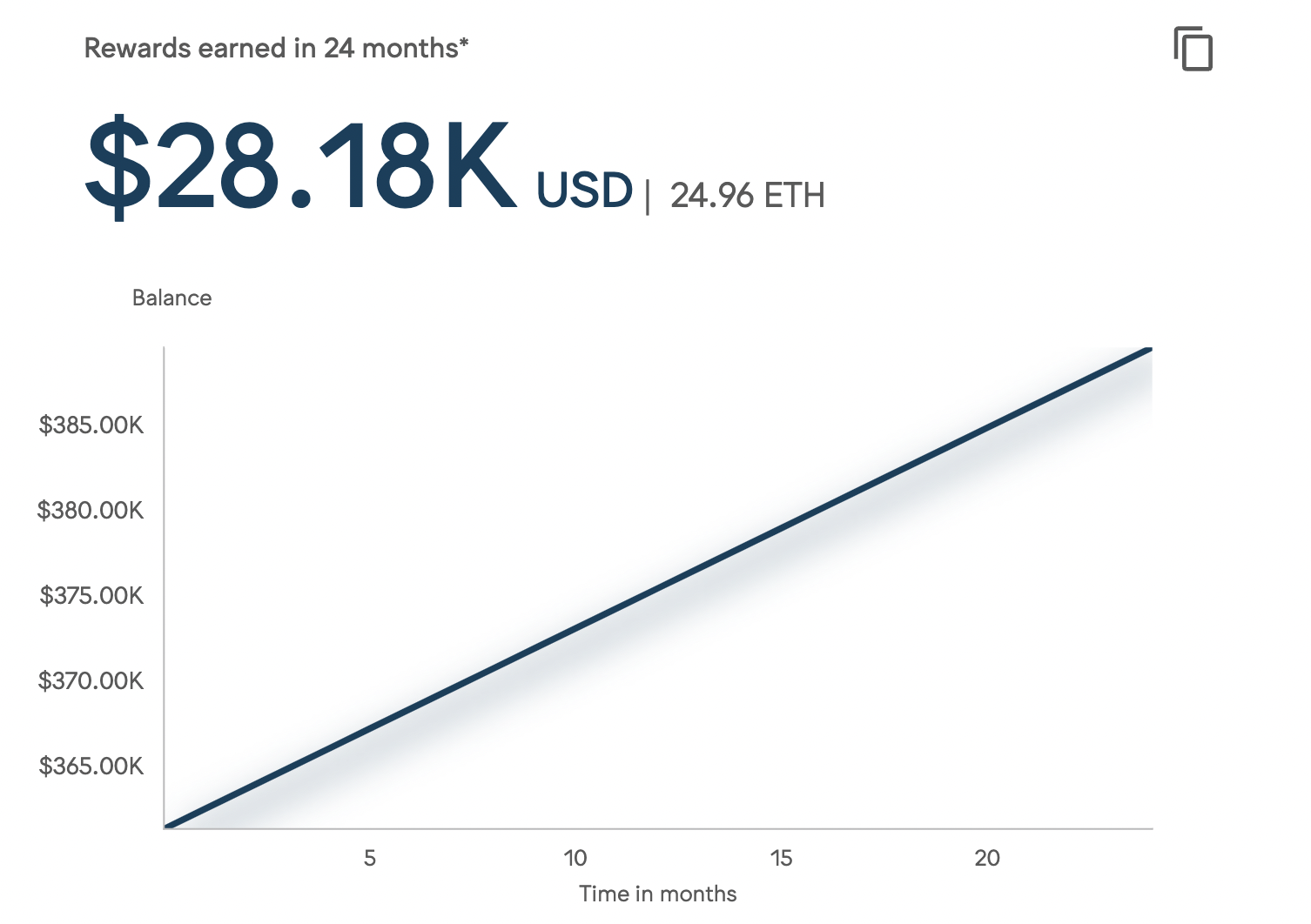This screenshot has height=924, width=1311.
Task: Click the copy icon next to rewards
Action: [x=1193, y=49]
